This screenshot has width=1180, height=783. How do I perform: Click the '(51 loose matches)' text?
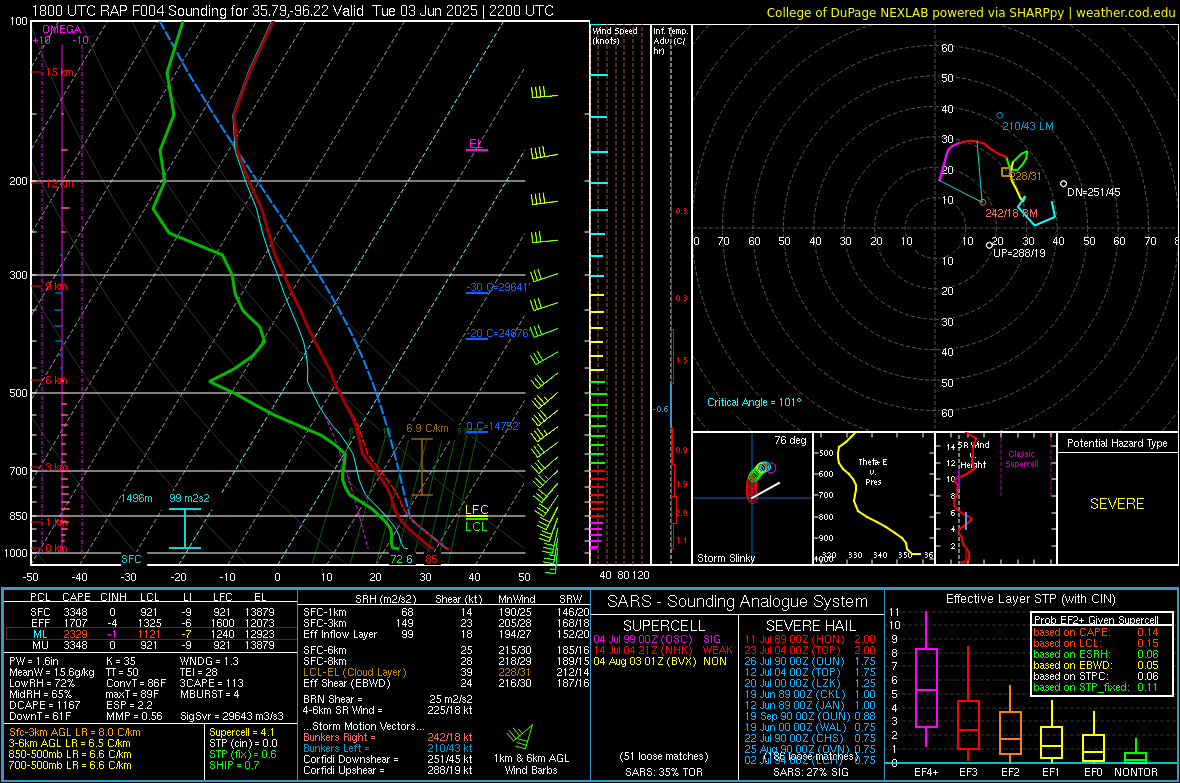point(664,756)
